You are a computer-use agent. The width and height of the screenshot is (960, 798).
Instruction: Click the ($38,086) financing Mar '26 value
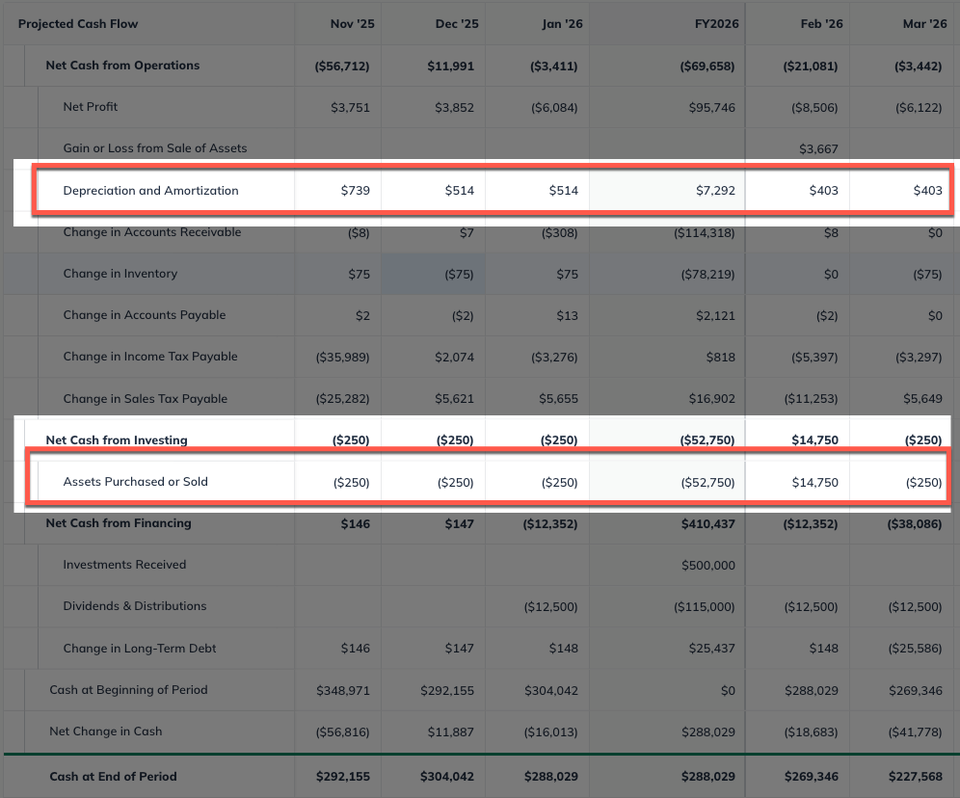915,524
